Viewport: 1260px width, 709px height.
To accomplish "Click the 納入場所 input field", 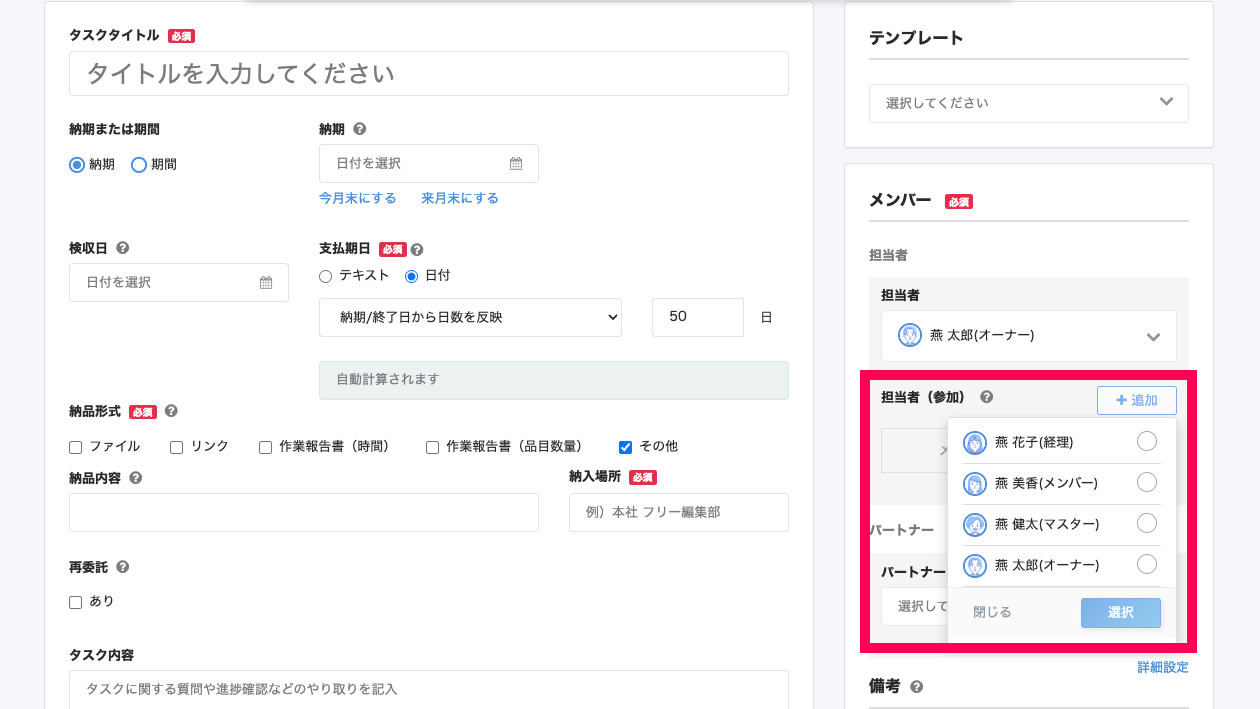I will click(x=679, y=512).
